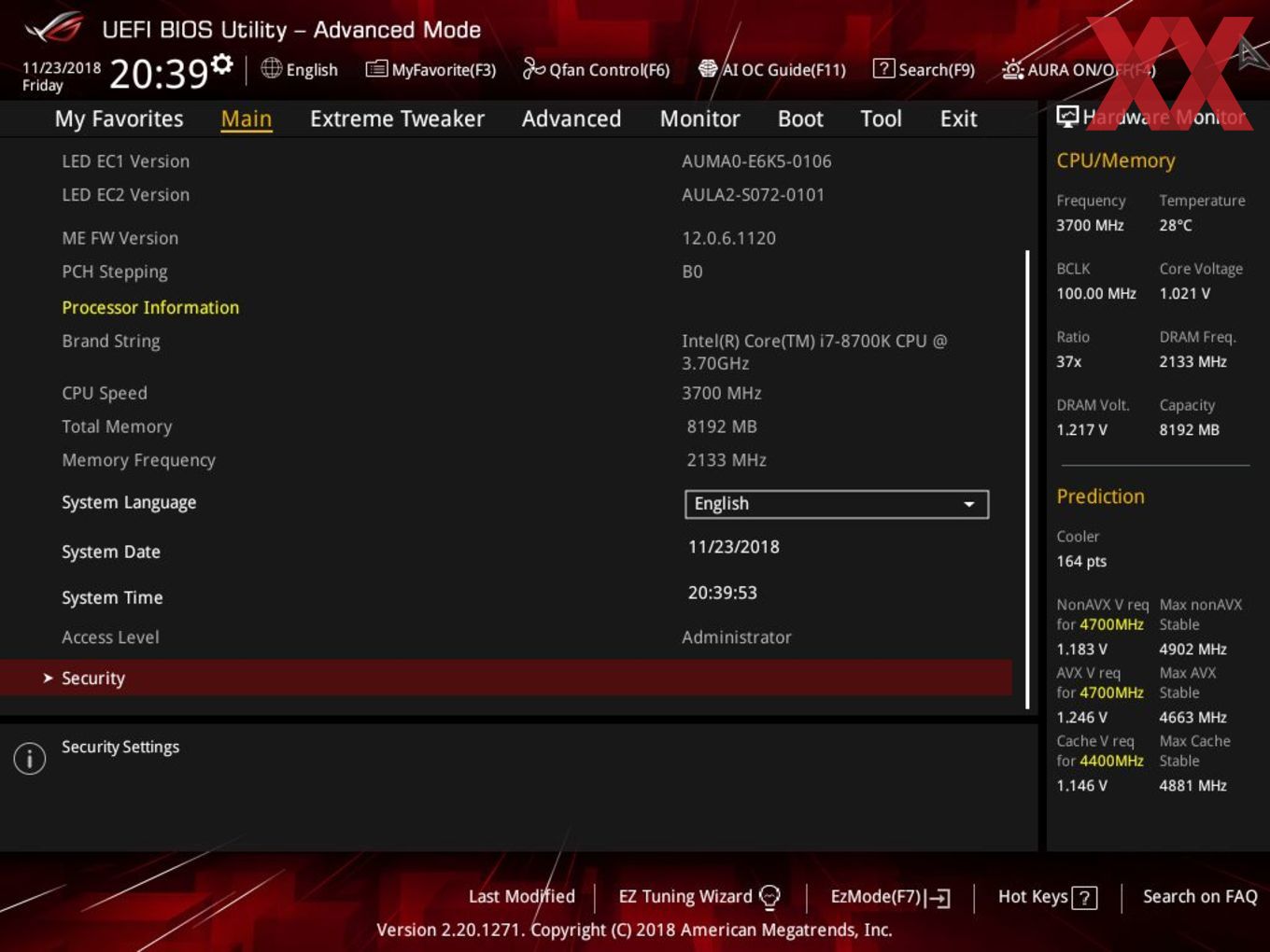The height and width of the screenshot is (952, 1270).
Task: Open the Tool tab
Action: coord(881,119)
